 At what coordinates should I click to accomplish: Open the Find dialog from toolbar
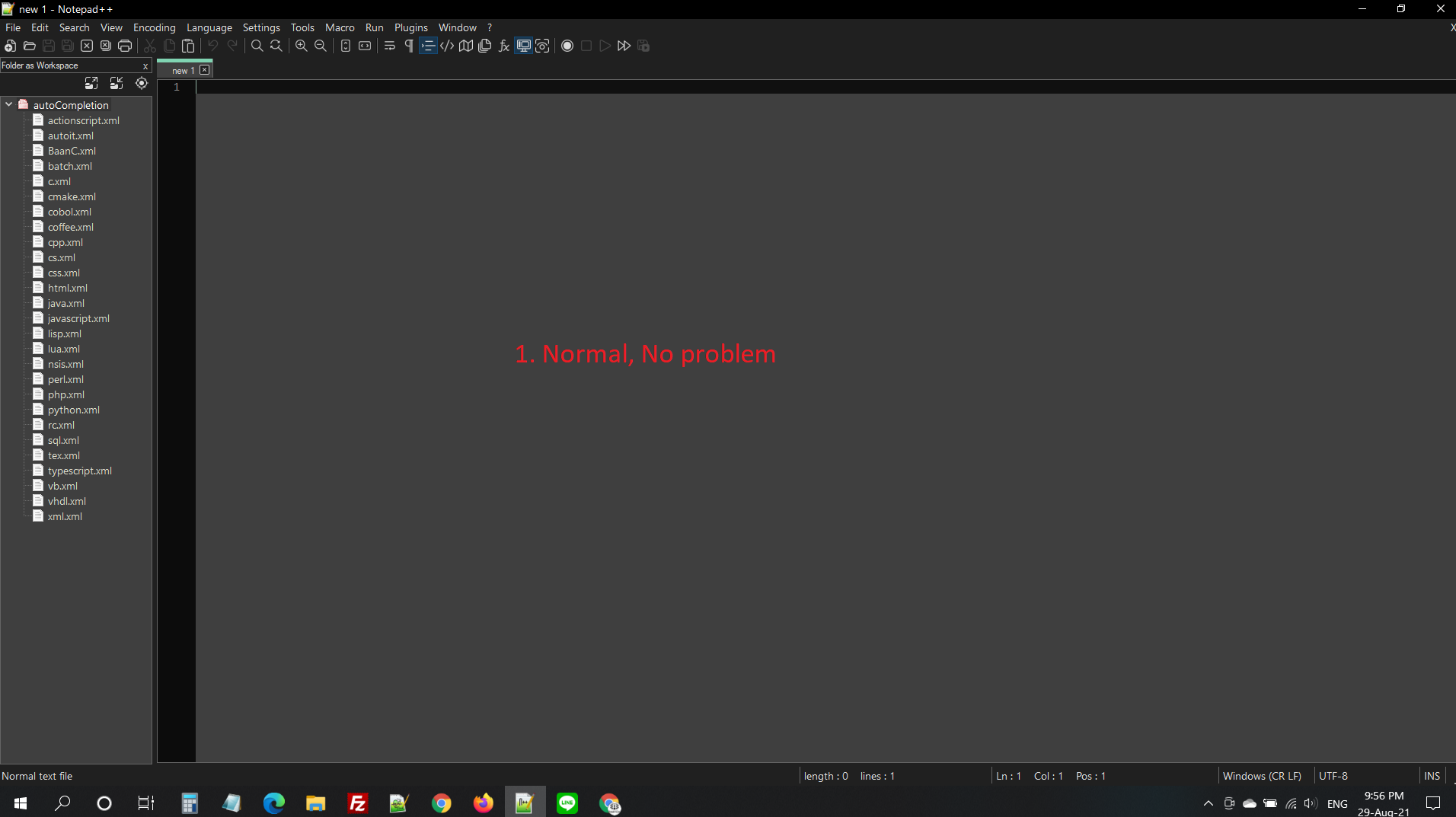[x=257, y=46]
